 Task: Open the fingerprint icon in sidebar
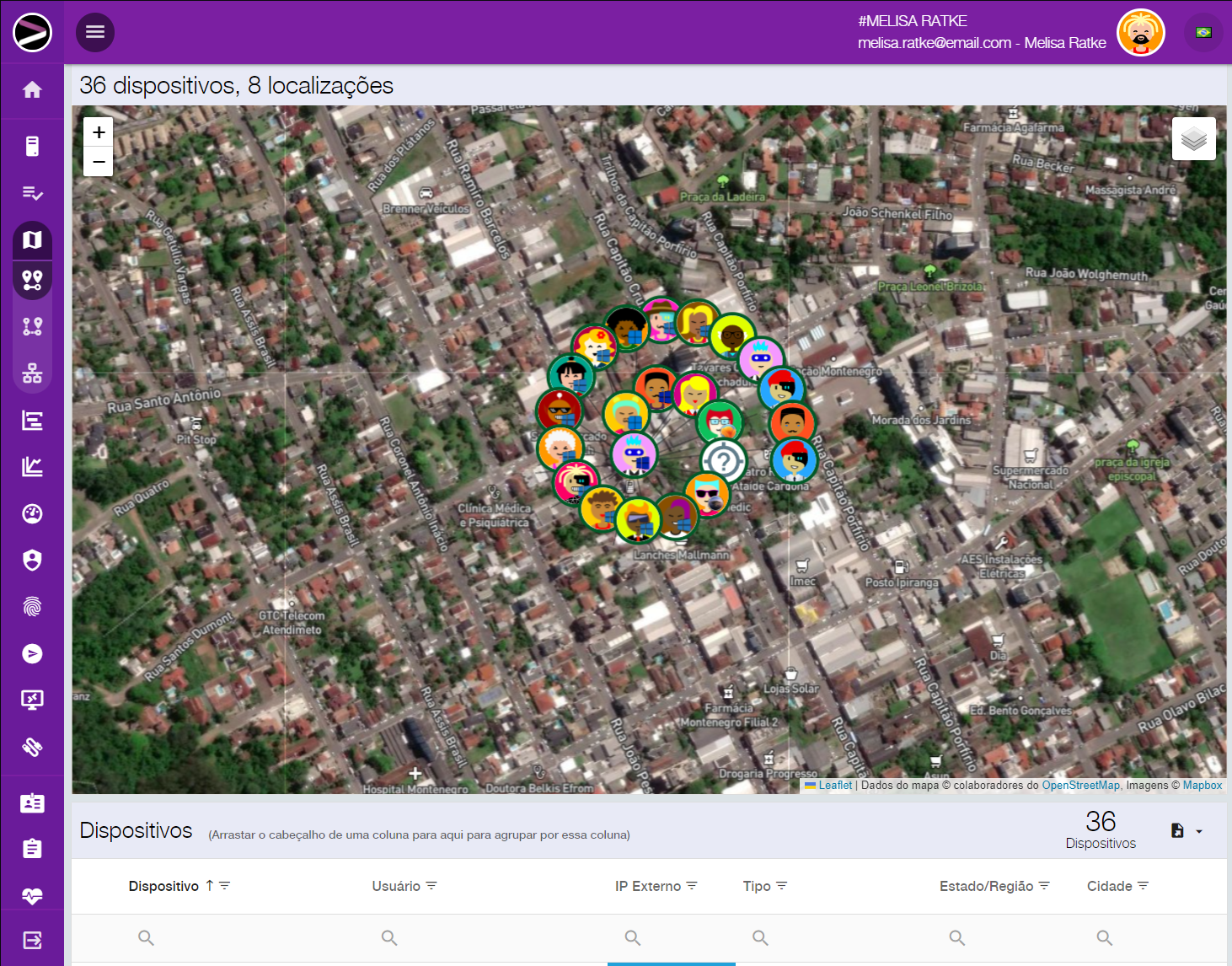(32, 607)
